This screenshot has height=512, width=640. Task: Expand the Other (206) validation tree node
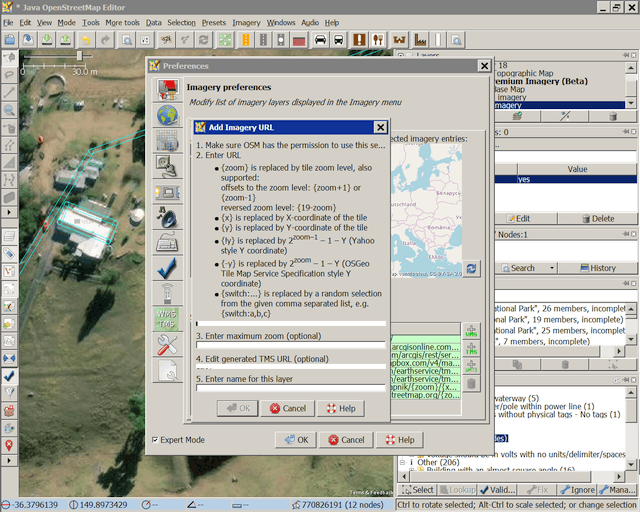coord(402,463)
